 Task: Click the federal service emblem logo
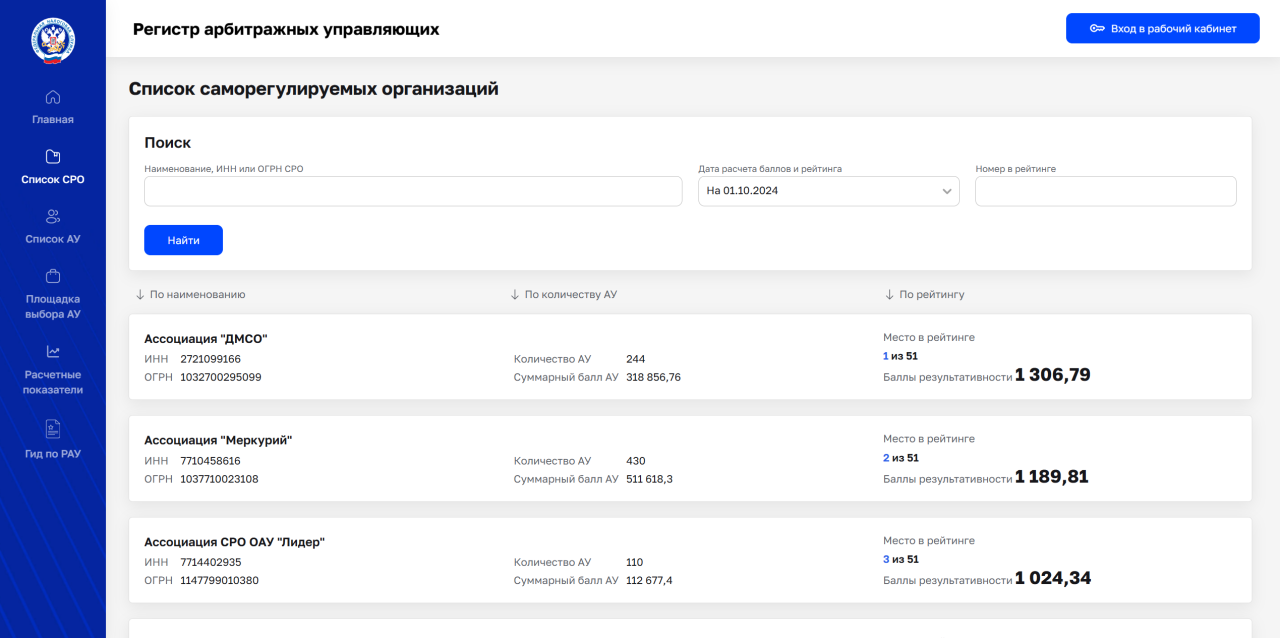(53, 40)
